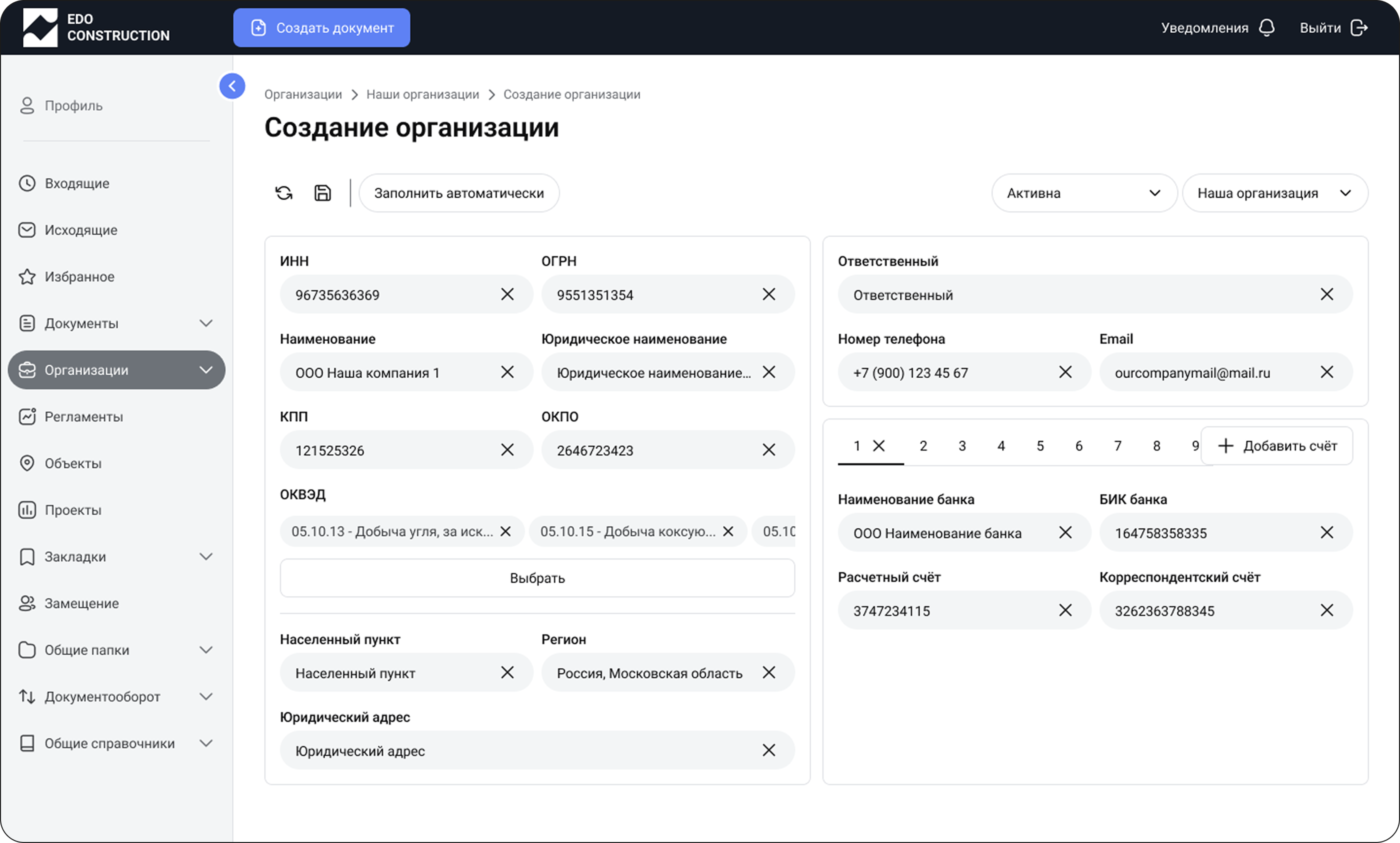Open the Наша организация type dropdown
Viewport: 1400px width, 843px height.
pyautogui.click(x=1275, y=193)
